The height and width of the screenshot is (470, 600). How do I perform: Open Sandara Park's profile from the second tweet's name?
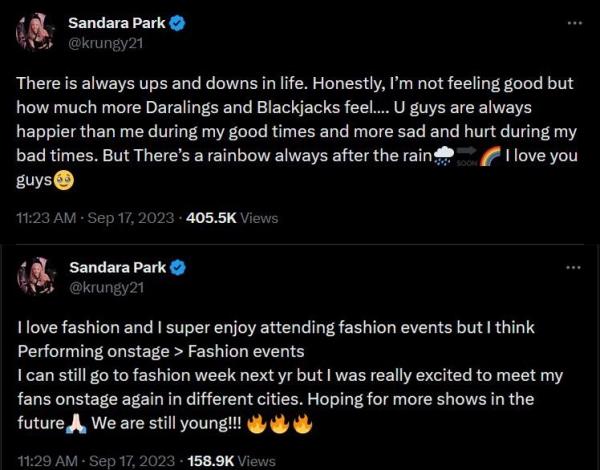point(117,267)
